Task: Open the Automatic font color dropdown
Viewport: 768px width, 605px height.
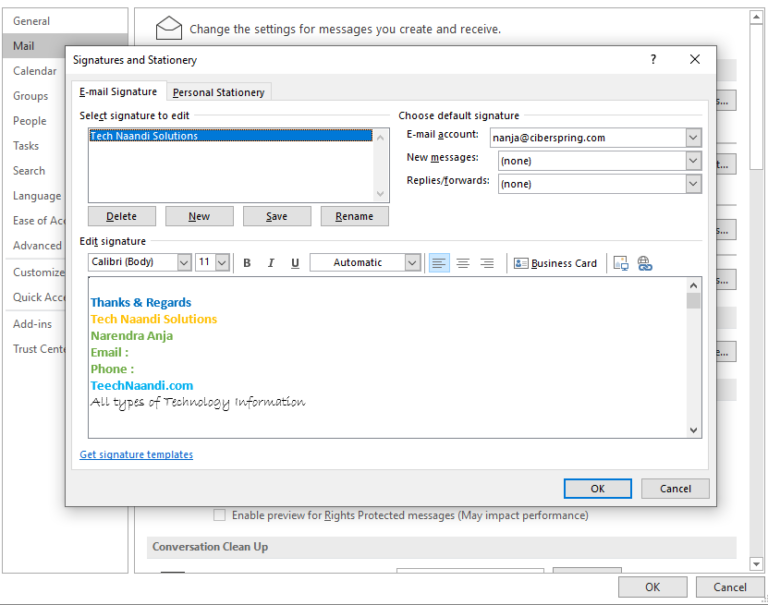Action: pyautogui.click(x=413, y=263)
